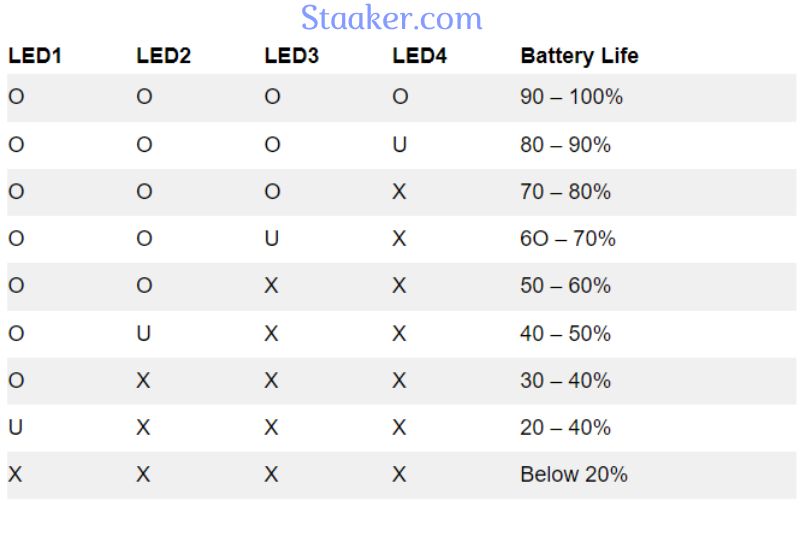The width and height of the screenshot is (800, 533).
Task: Click the U under LED2 in 40 – 50% row
Action: click(x=143, y=334)
